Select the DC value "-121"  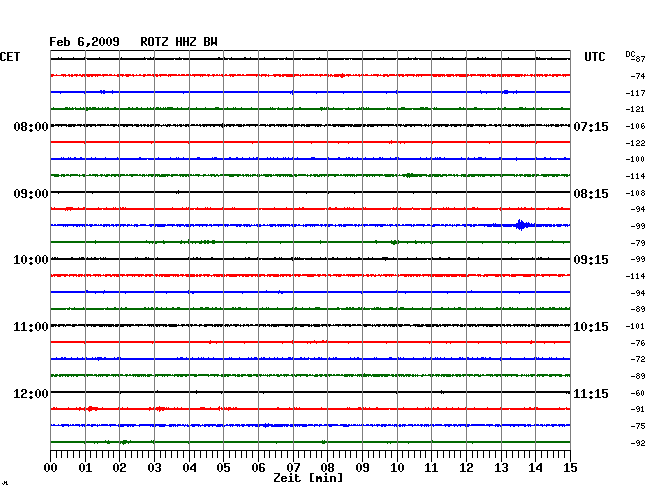coord(635,109)
